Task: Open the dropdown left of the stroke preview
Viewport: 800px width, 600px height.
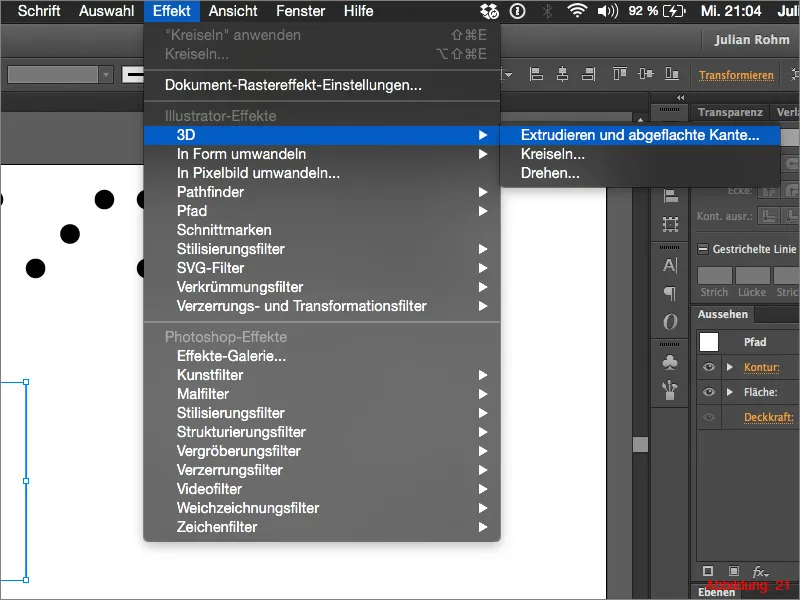Action: [x=106, y=75]
